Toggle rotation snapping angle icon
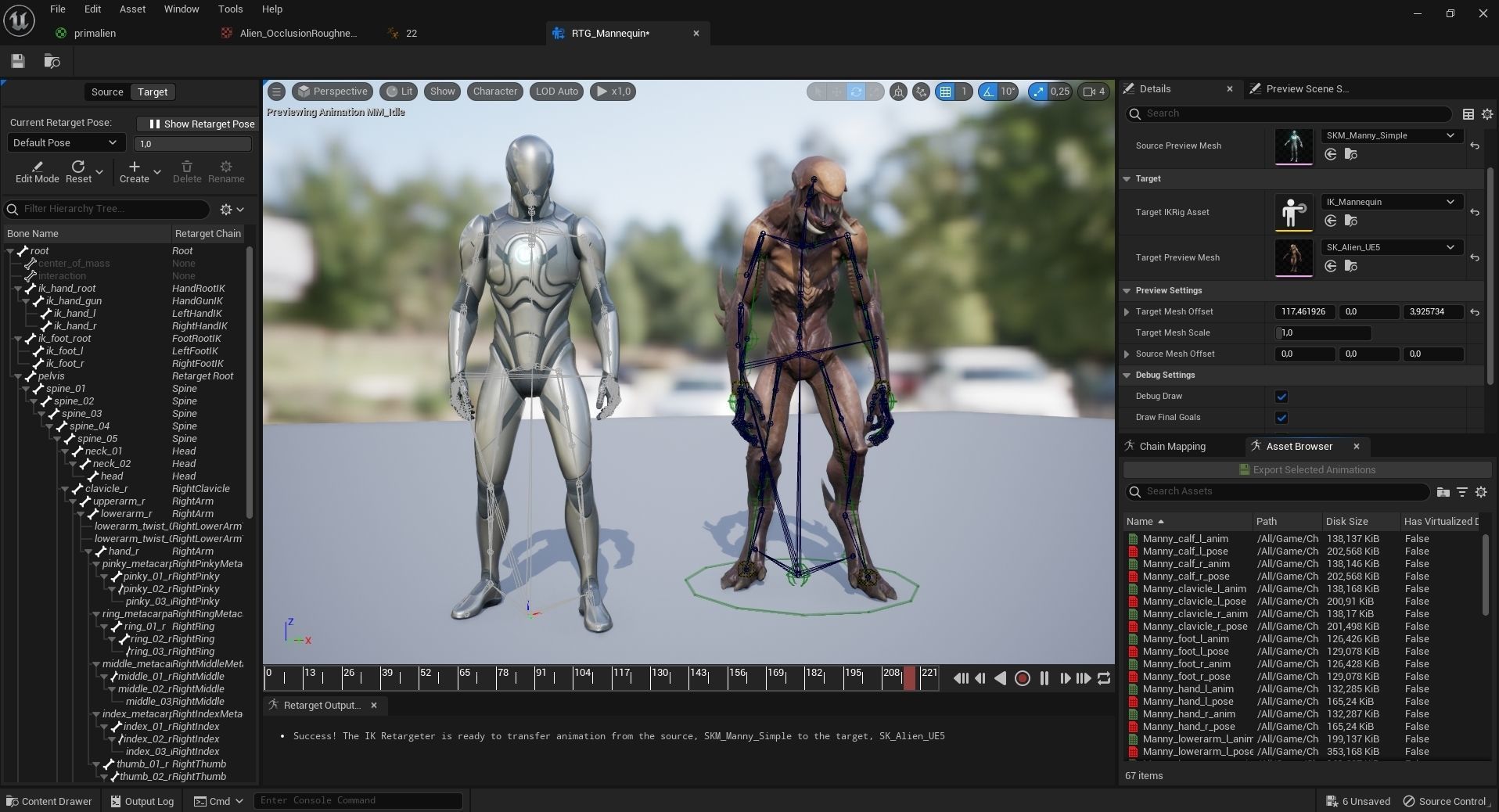 click(988, 92)
